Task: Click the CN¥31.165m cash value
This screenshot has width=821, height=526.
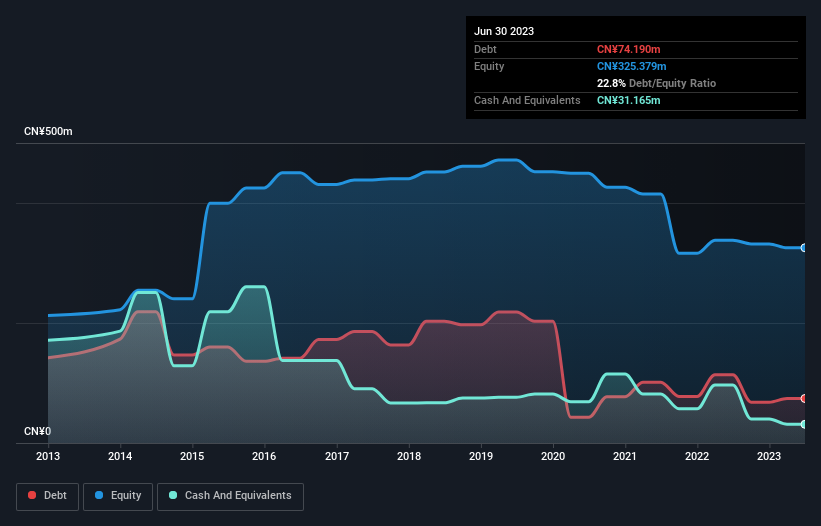Action: click(628, 100)
